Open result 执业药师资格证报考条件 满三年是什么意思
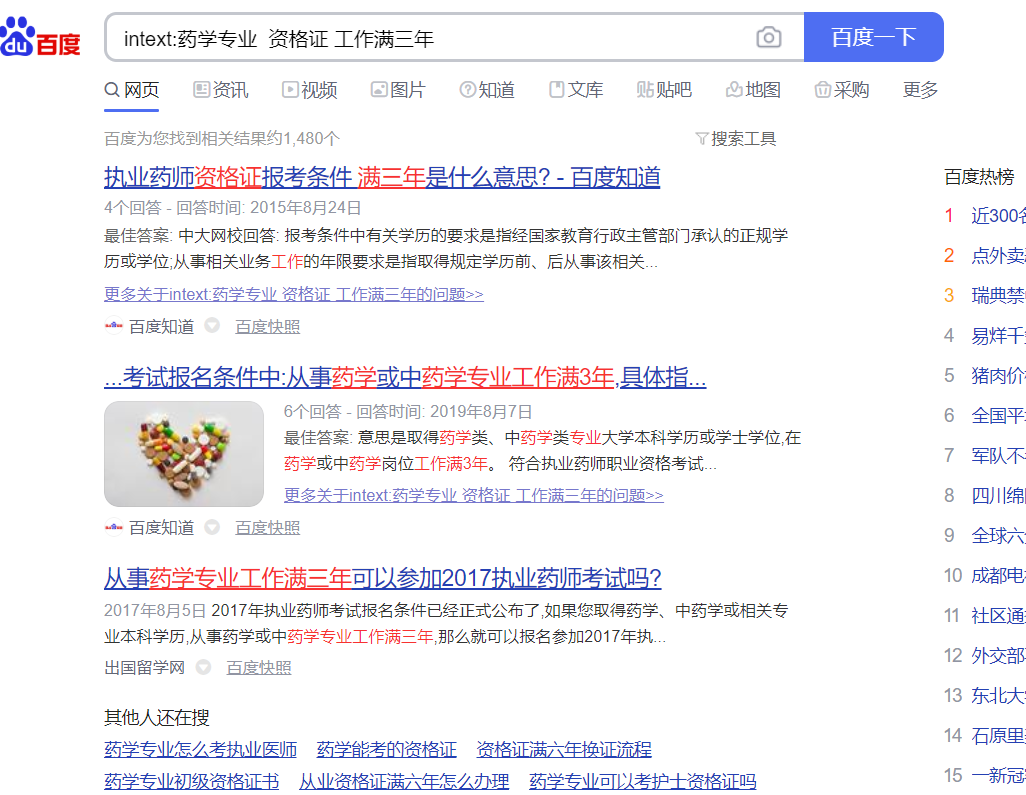Viewport: 1026px width, 795px height. 382,177
